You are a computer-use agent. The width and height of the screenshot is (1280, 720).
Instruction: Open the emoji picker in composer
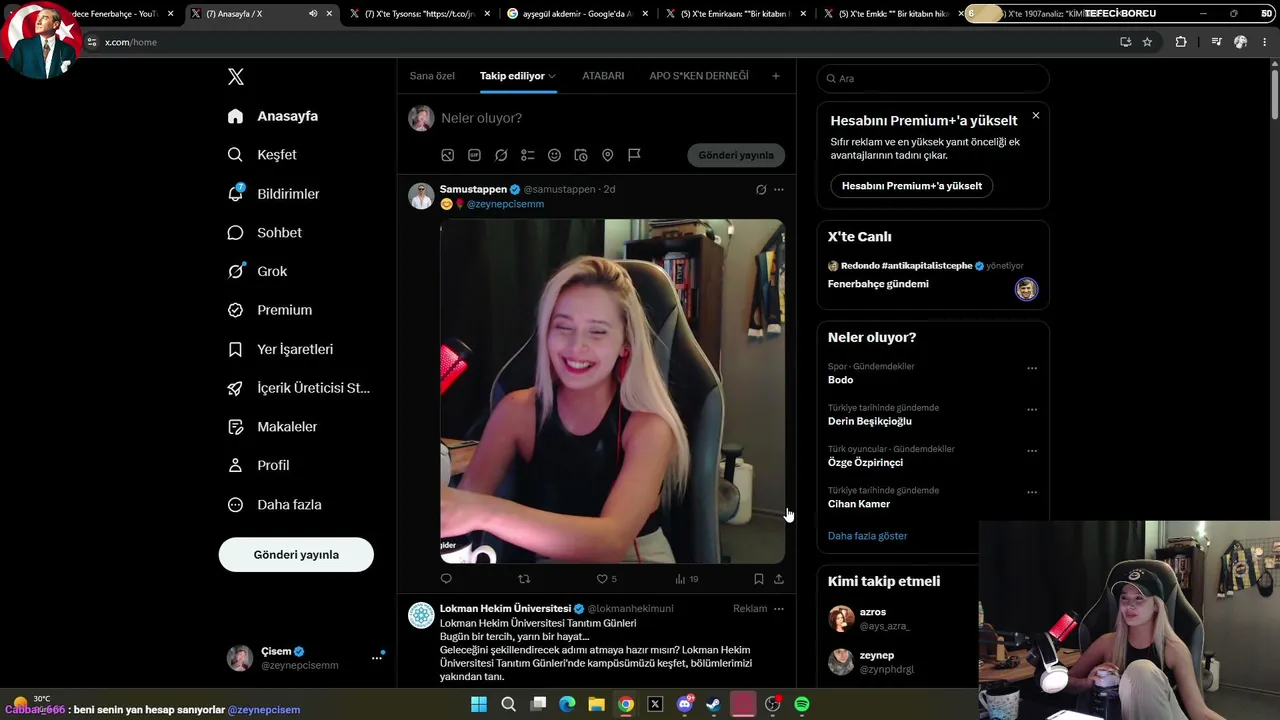click(x=554, y=155)
